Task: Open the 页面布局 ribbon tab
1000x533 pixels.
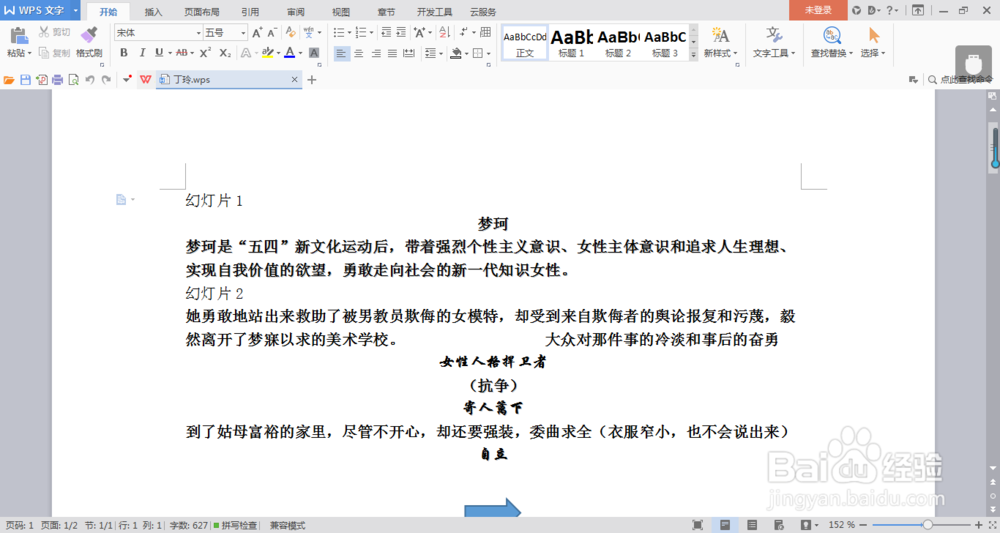Action: 202,11
